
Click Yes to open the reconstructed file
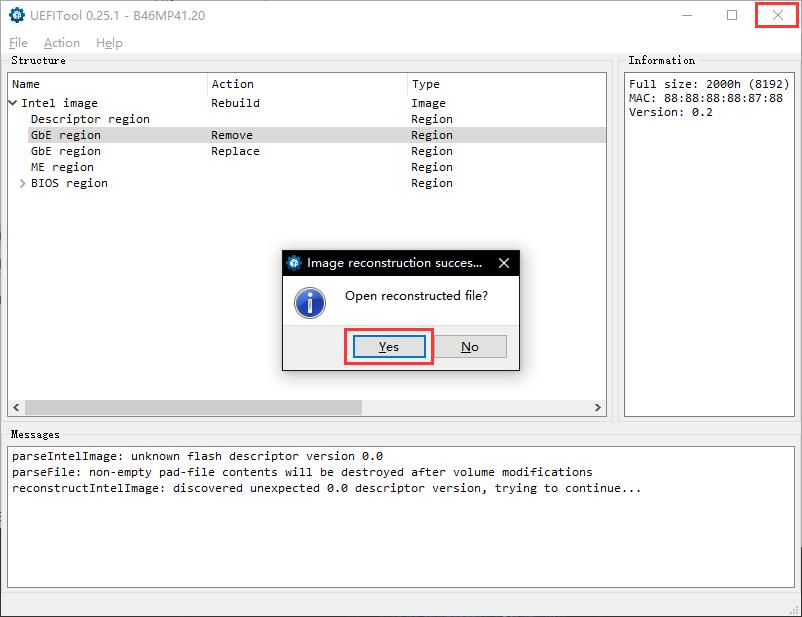pyautogui.click(x=388, y=345)
